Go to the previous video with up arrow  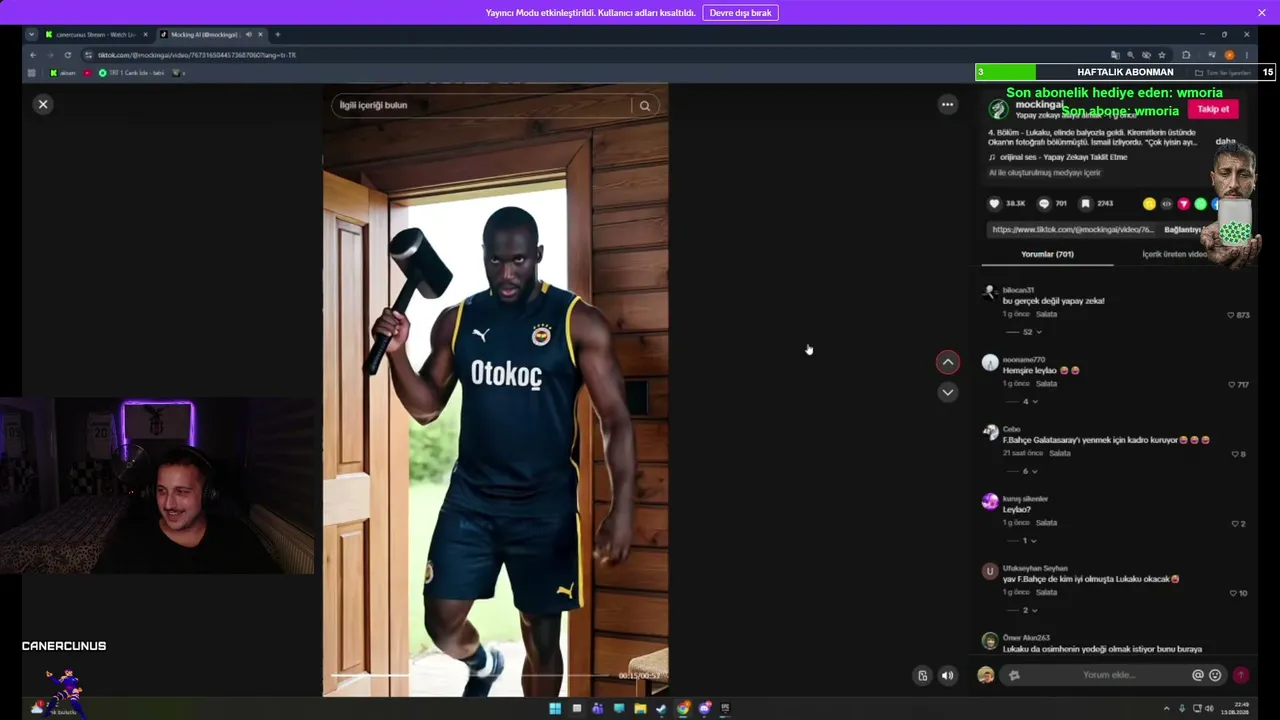point(947,362)
